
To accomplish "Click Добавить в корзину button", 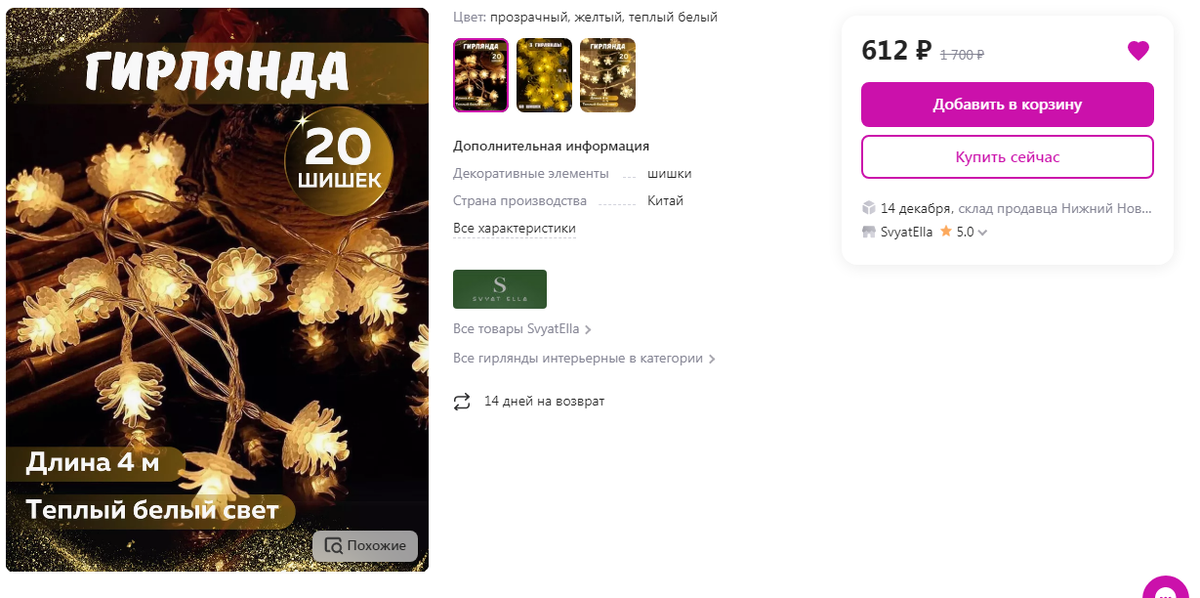I will click(x=1007, y=104).
